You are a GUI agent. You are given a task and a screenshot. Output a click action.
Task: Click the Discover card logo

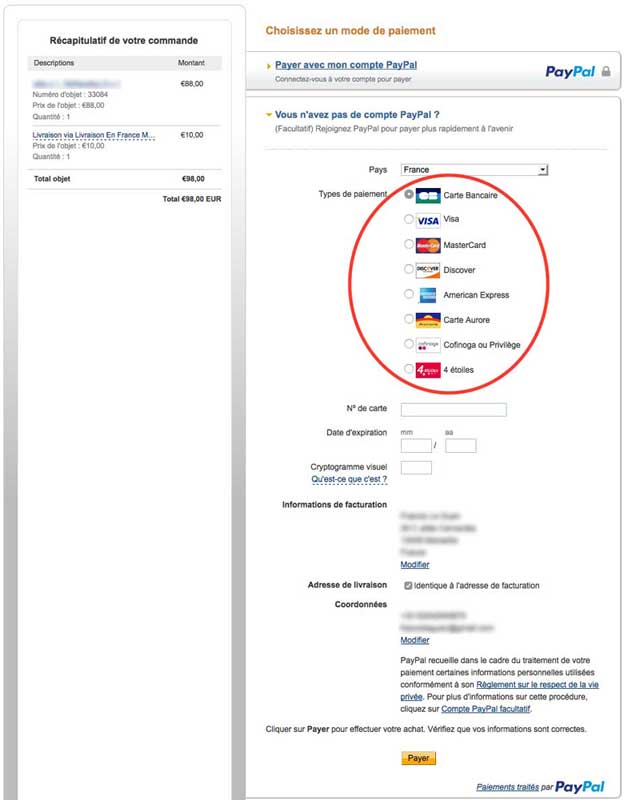428,270
